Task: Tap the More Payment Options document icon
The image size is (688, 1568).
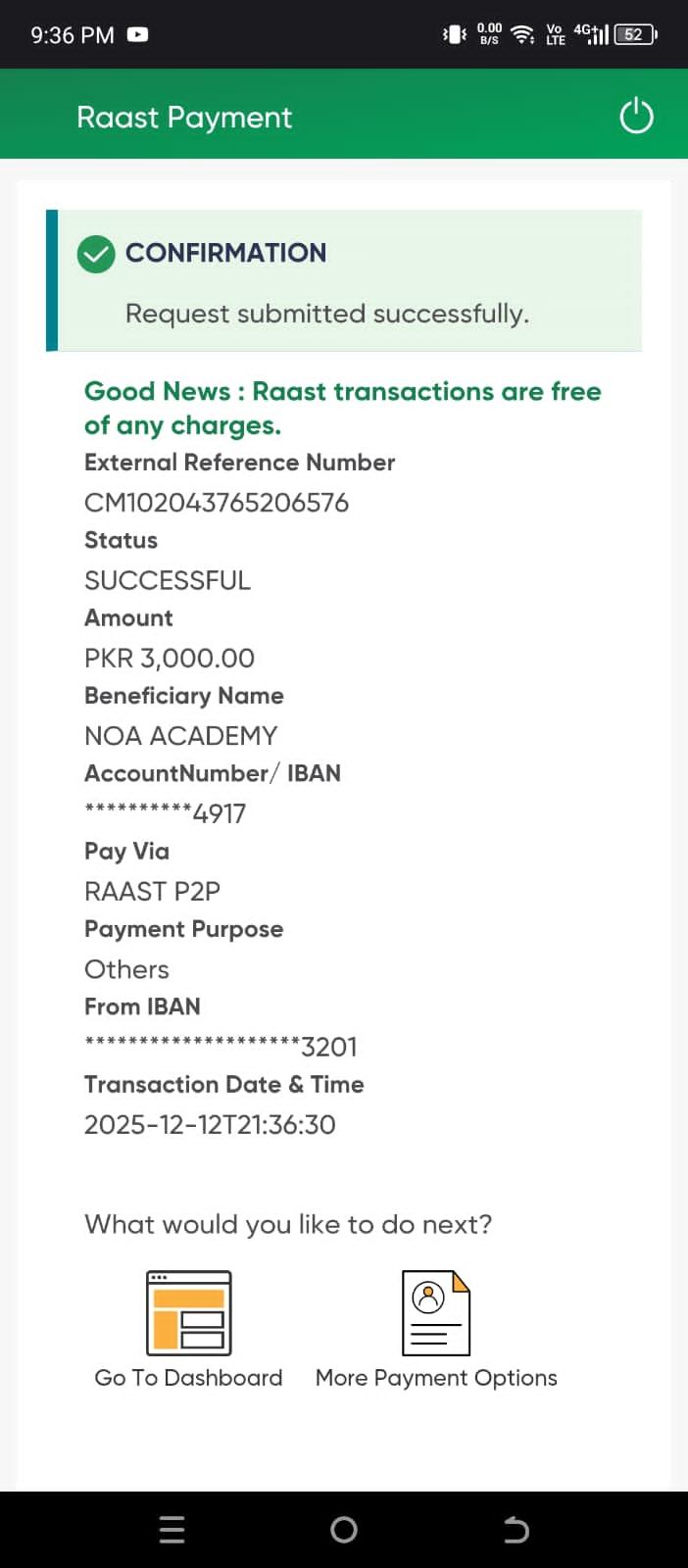Action: click(x=436, y=1312)
